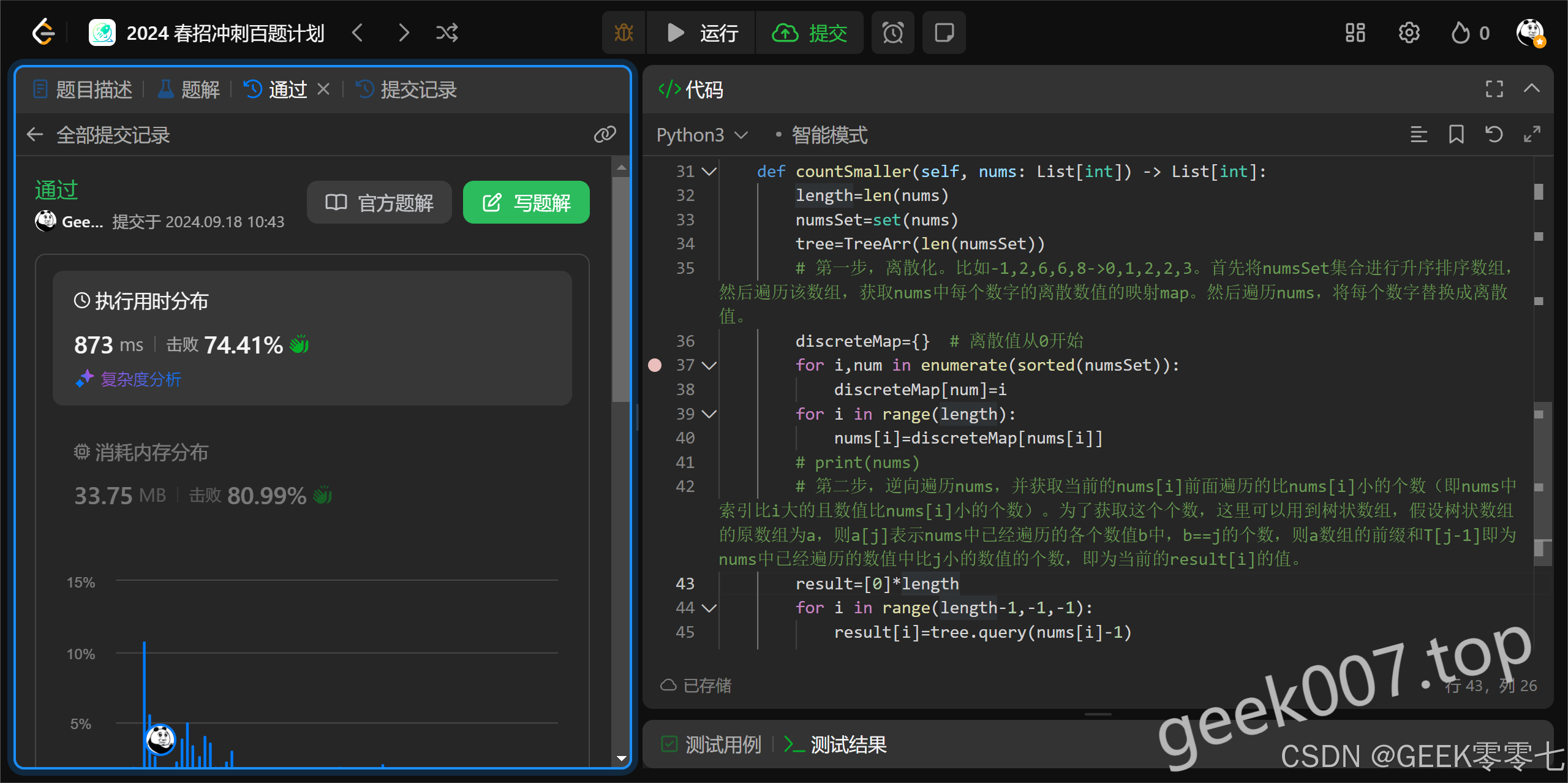Open the alarm timer icon
The image size is (1568, 783).
(892, 32)
